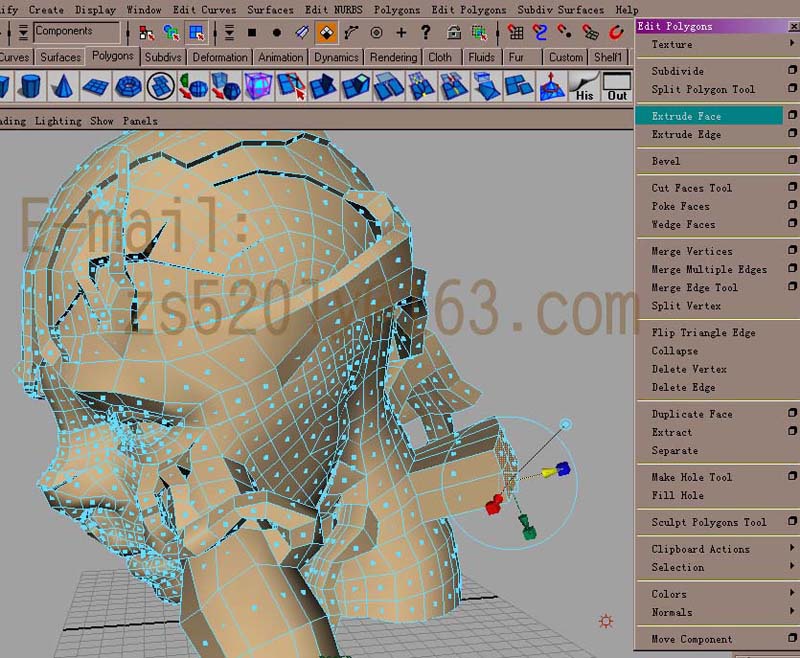
Task: Click snap to view planes magnet icon
Action: click(x=590, y=33)
